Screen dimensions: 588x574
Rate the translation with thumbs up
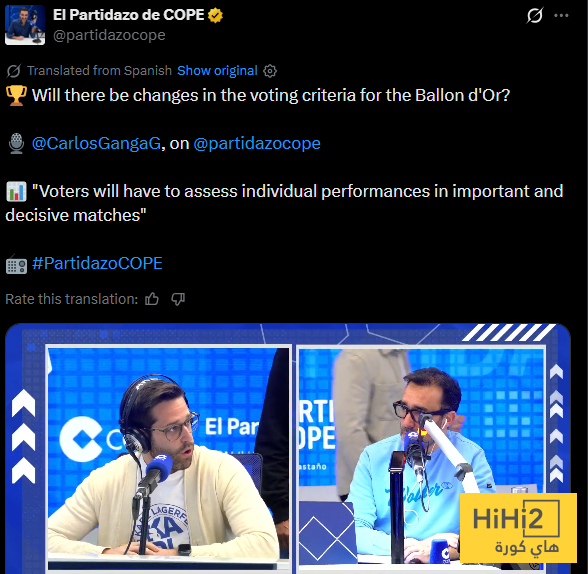pos(152,299)
